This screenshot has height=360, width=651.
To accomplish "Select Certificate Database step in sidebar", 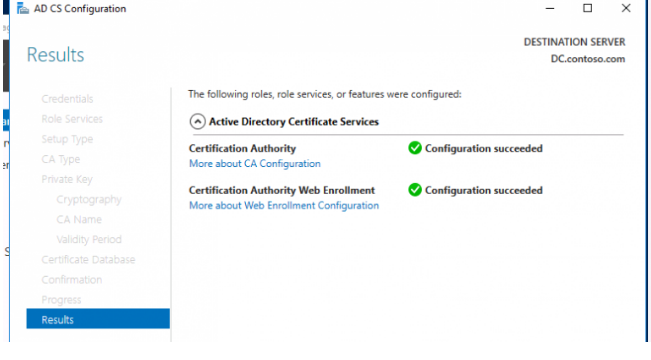I will (88, 260).
